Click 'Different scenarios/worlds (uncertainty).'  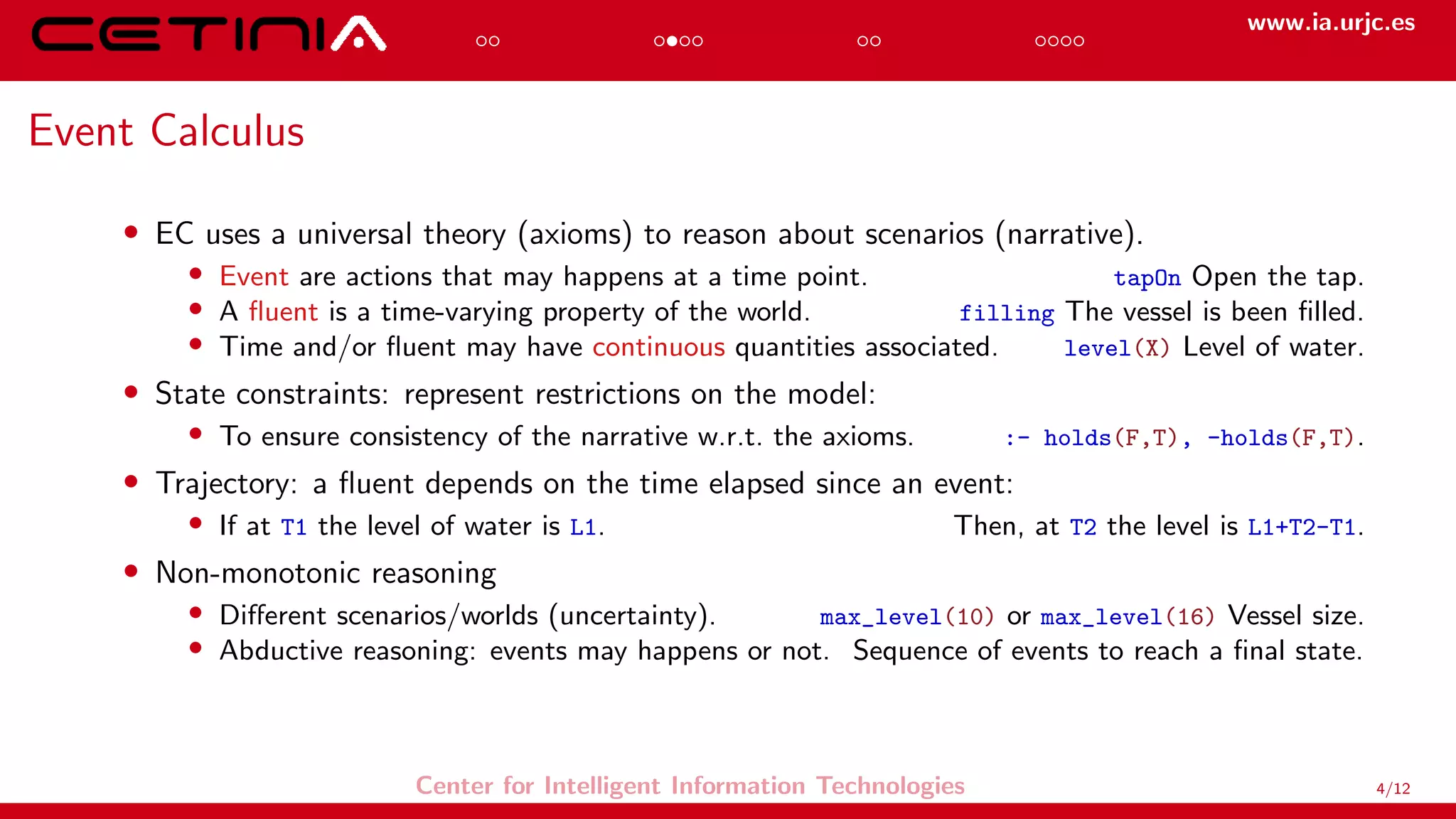point(467,616)
